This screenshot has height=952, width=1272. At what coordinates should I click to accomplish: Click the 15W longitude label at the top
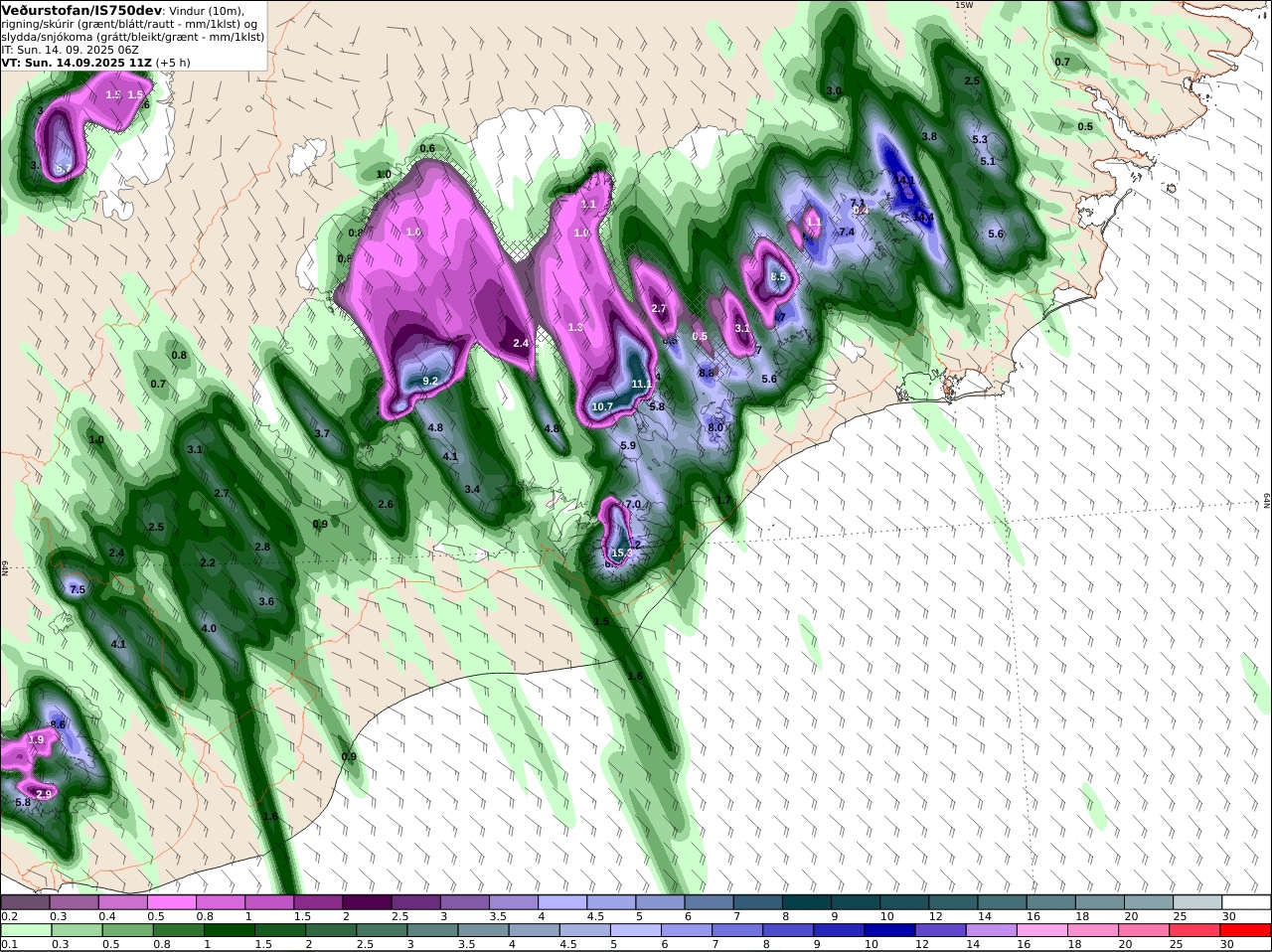[x=963, y=5]
